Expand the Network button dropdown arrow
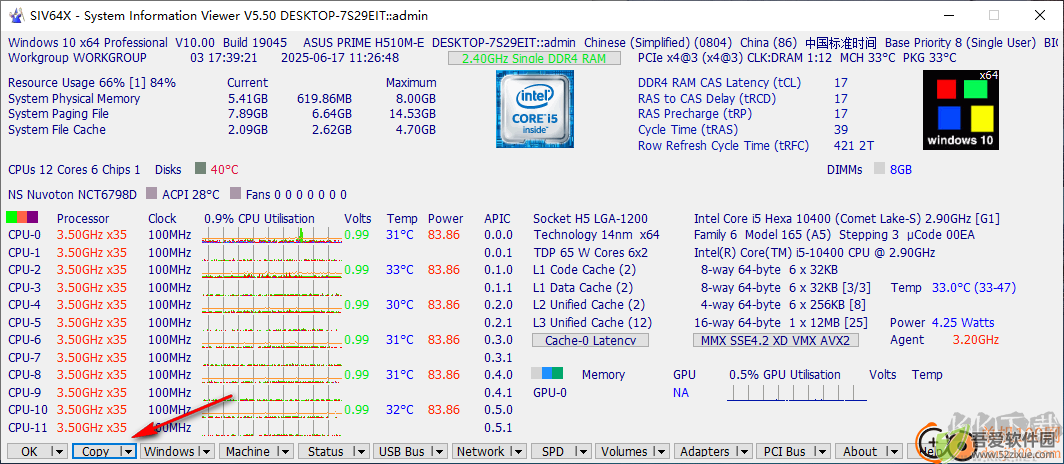The width and height of the screenshot is (1064, 464). pos(518,451)
